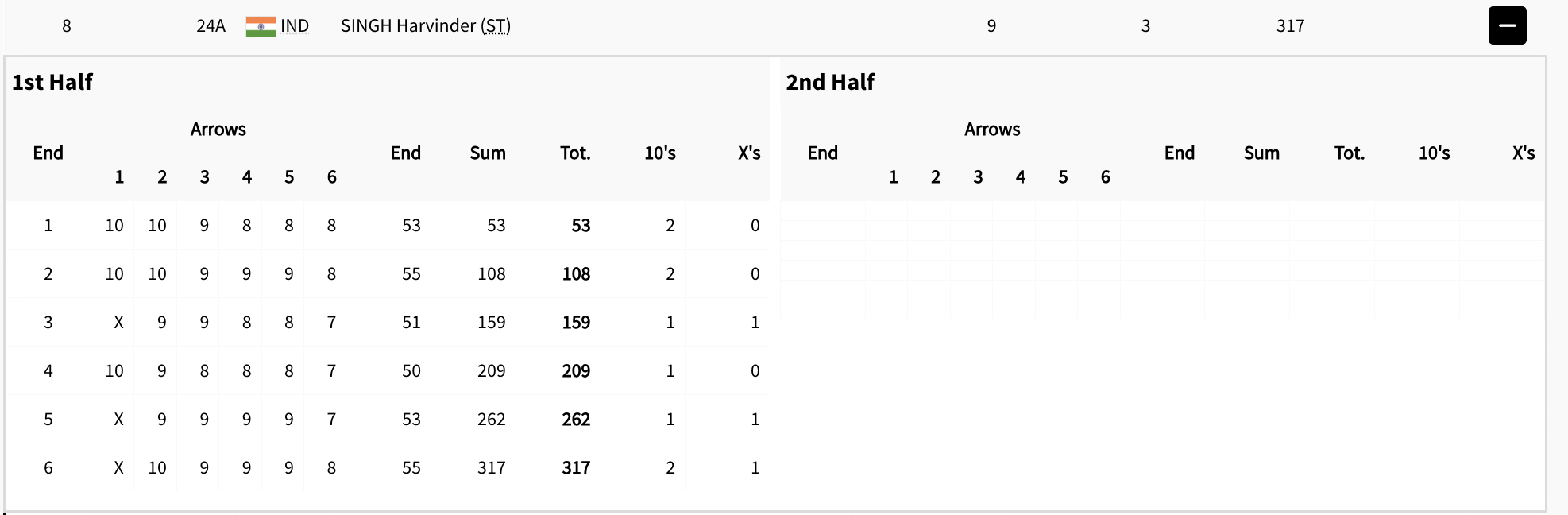The image size is (1568, 515).
Task: Click athlete name SINGH Harvinder
Action: point(407,26)
